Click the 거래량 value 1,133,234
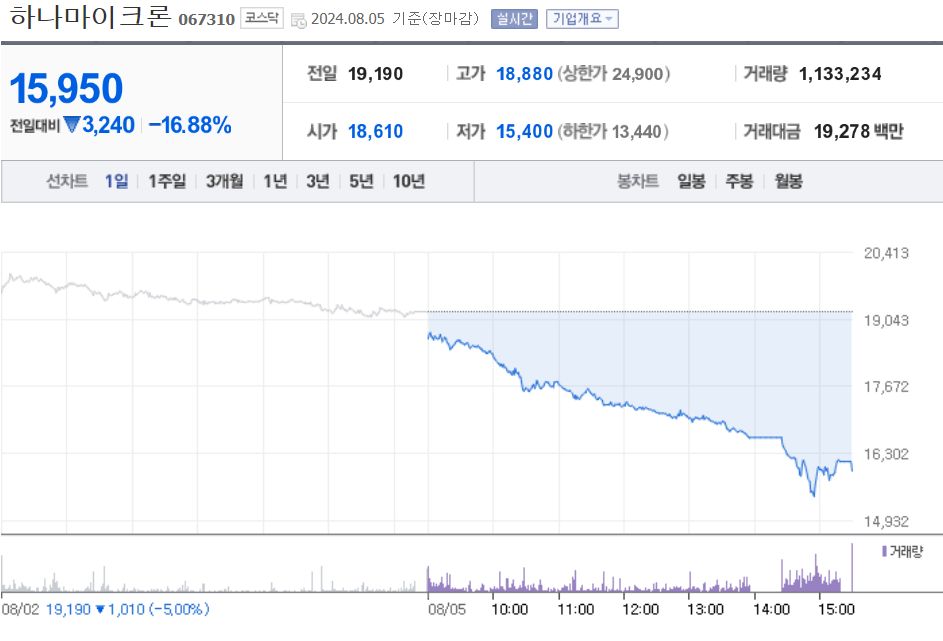 tap(840, 74)
